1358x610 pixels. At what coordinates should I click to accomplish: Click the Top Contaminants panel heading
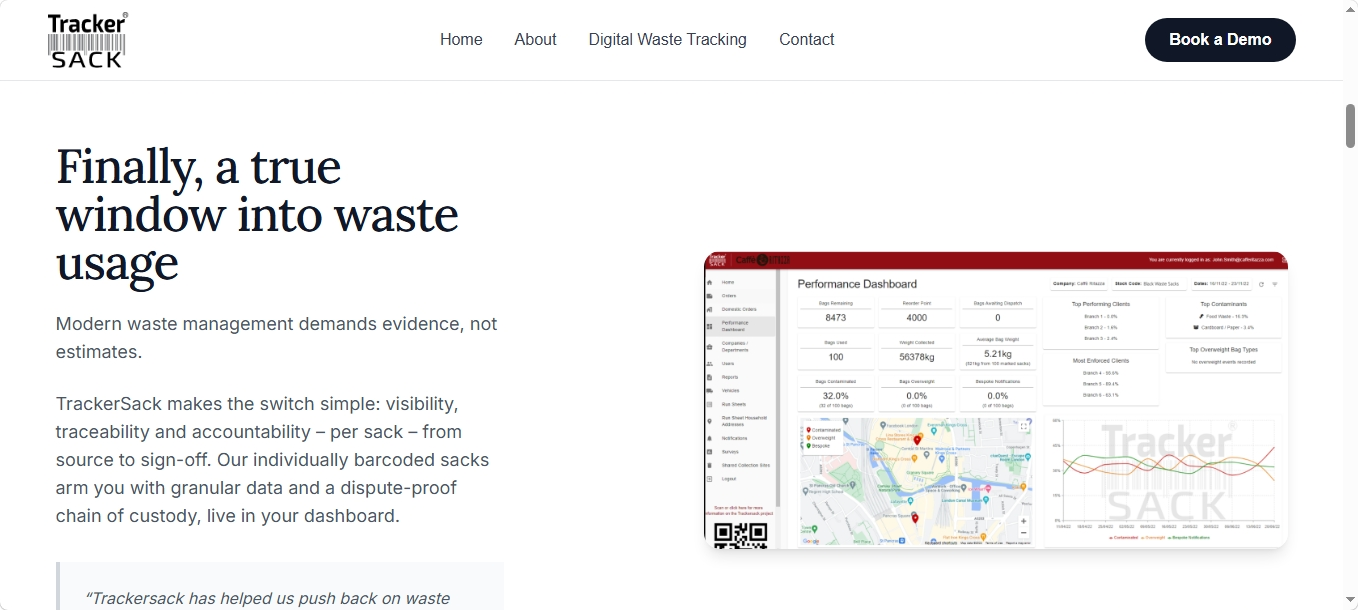pos(1223,304)
